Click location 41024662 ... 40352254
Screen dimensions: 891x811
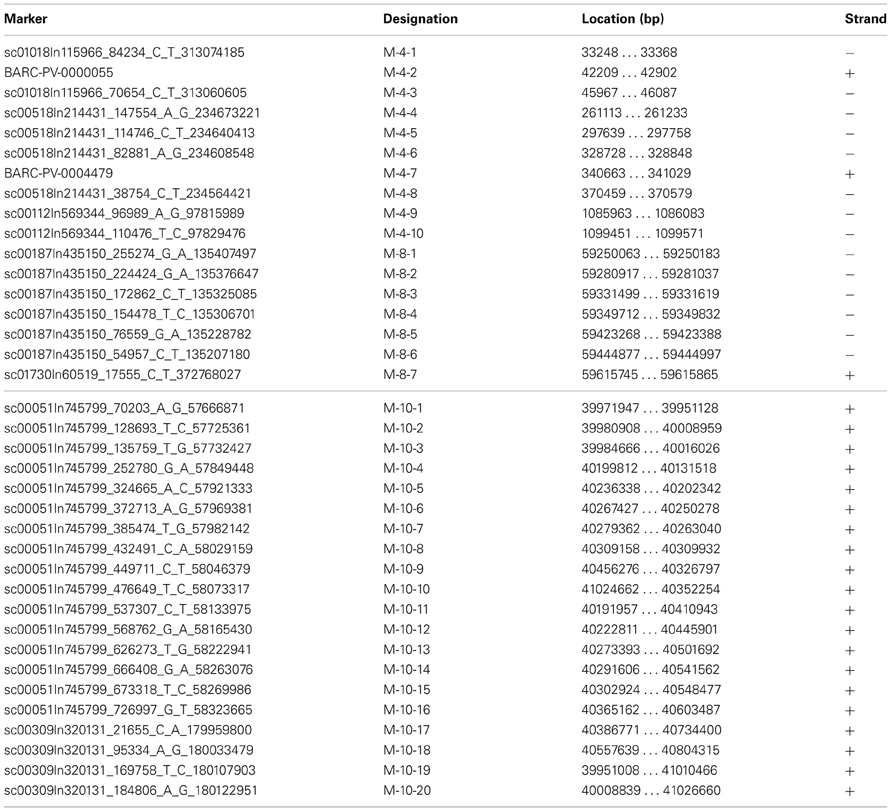(651, 589)
